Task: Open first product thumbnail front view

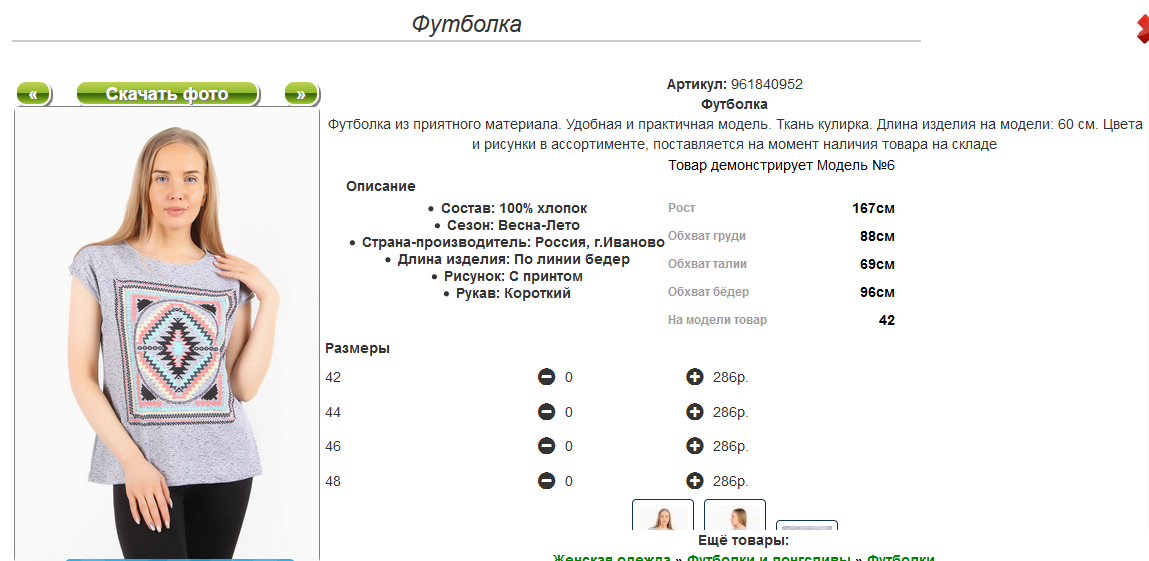Action: click(x=662, y=515)
